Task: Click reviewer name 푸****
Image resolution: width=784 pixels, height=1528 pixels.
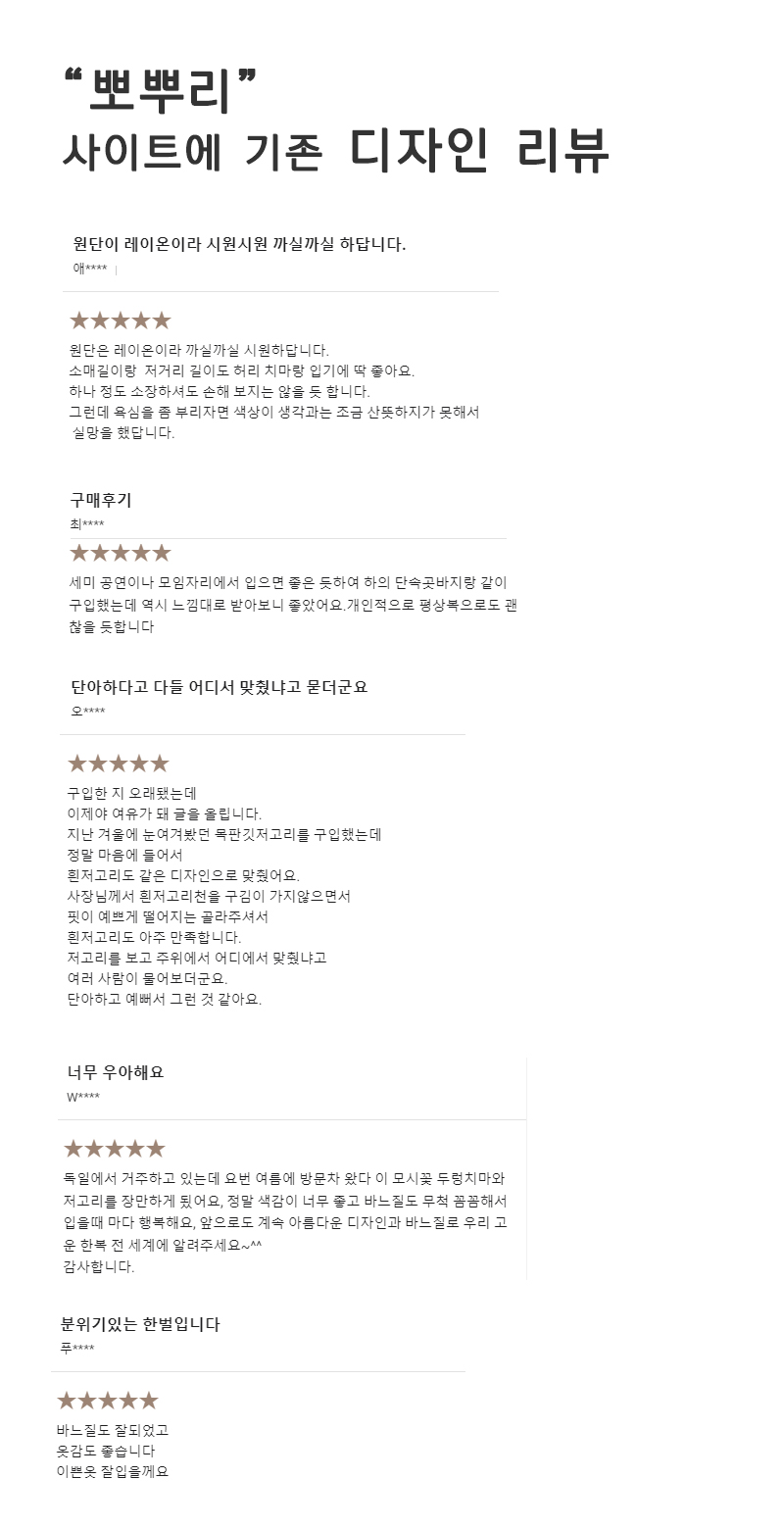Action: pos(77,1349)
